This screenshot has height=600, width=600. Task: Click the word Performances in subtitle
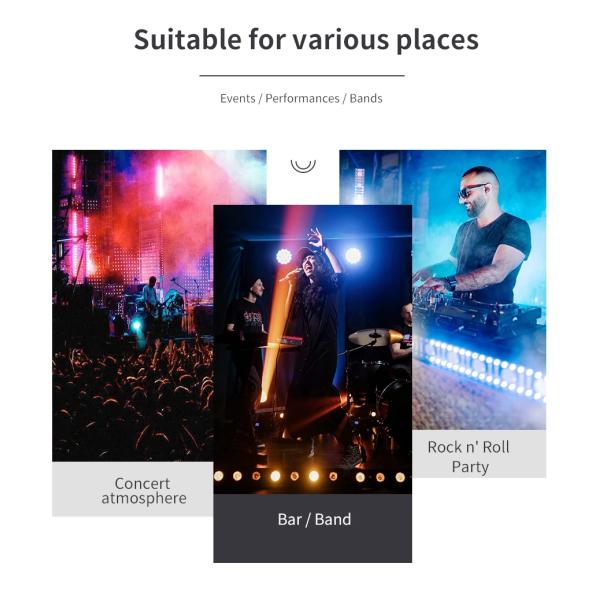(302, 98)
